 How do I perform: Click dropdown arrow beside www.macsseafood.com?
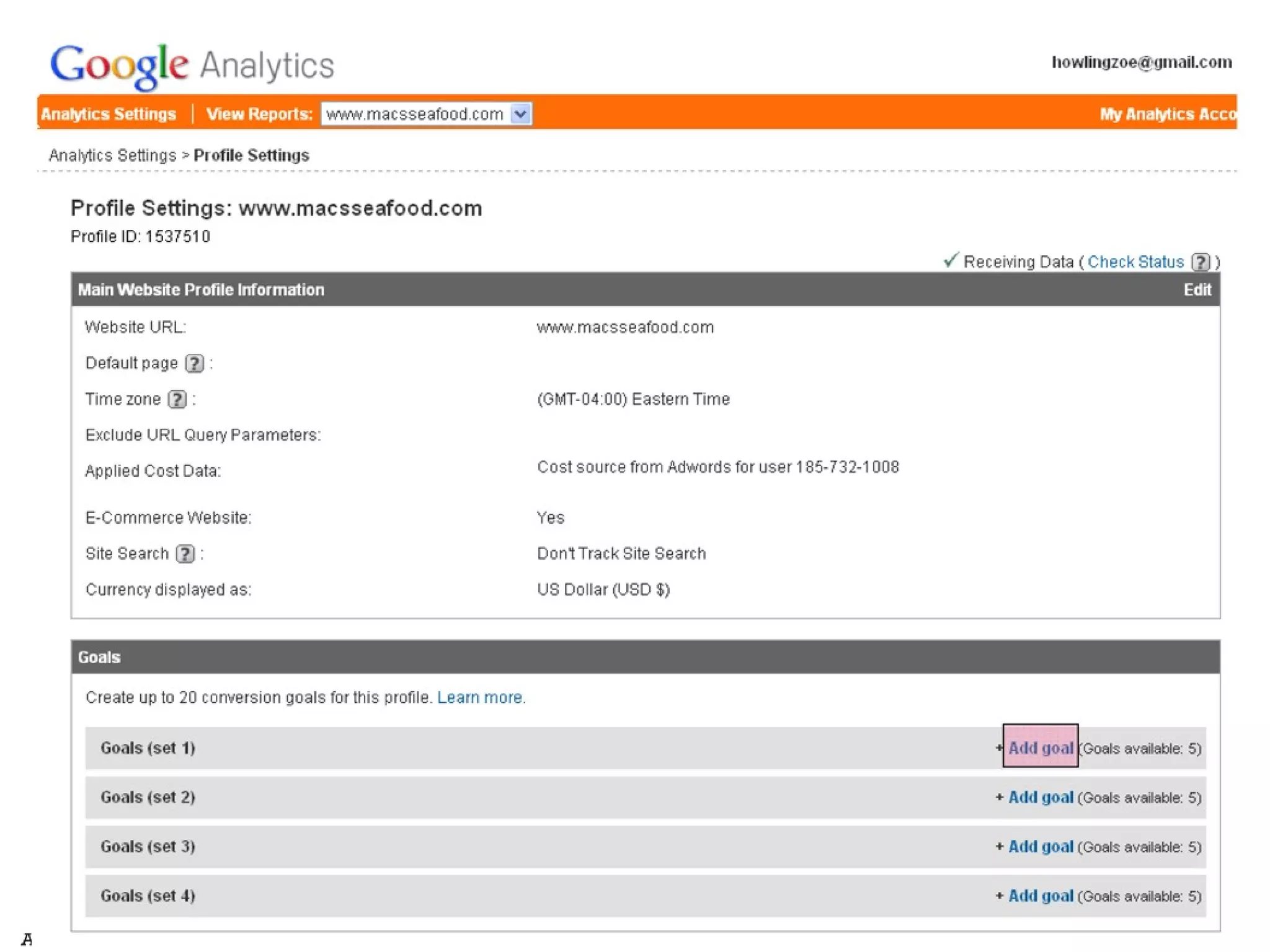pos(521,114)
